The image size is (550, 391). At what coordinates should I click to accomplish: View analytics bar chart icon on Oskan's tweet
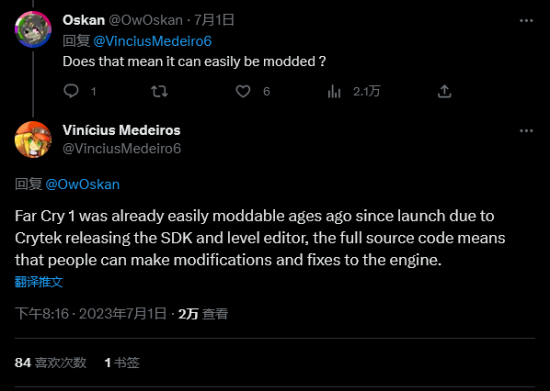334,92
